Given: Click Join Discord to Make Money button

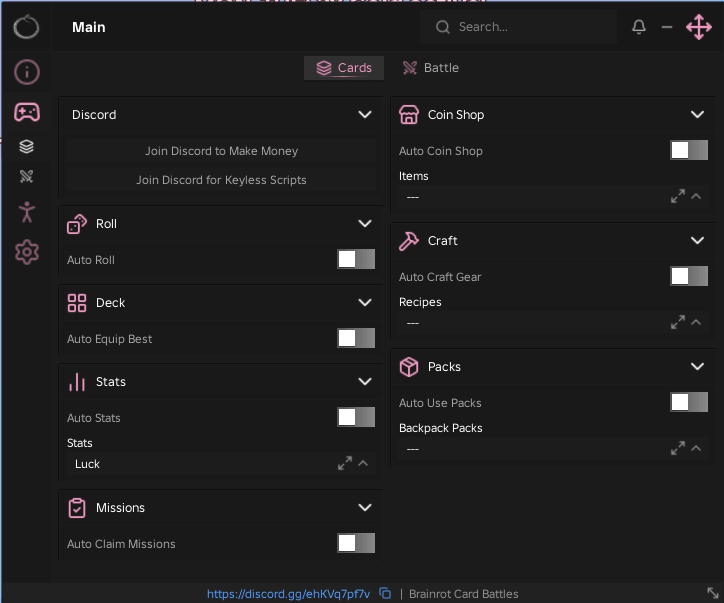Looking at the screenshot, I should 221,151.
